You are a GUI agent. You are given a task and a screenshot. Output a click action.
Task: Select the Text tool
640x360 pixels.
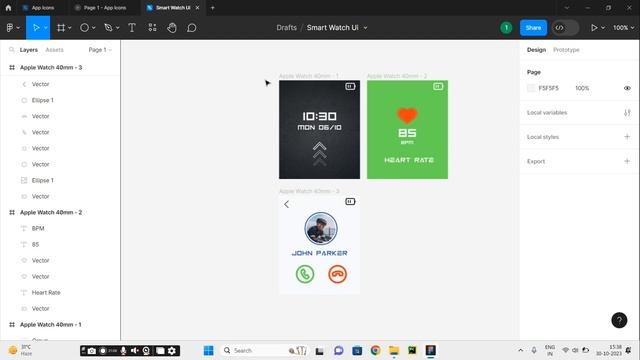pyautogui.click(x=132, y=28)
